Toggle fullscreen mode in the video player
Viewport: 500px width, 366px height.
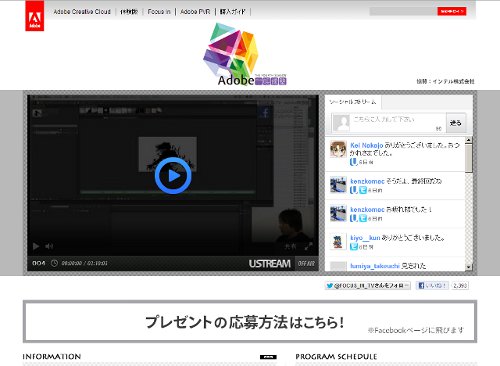coord(308,246)
